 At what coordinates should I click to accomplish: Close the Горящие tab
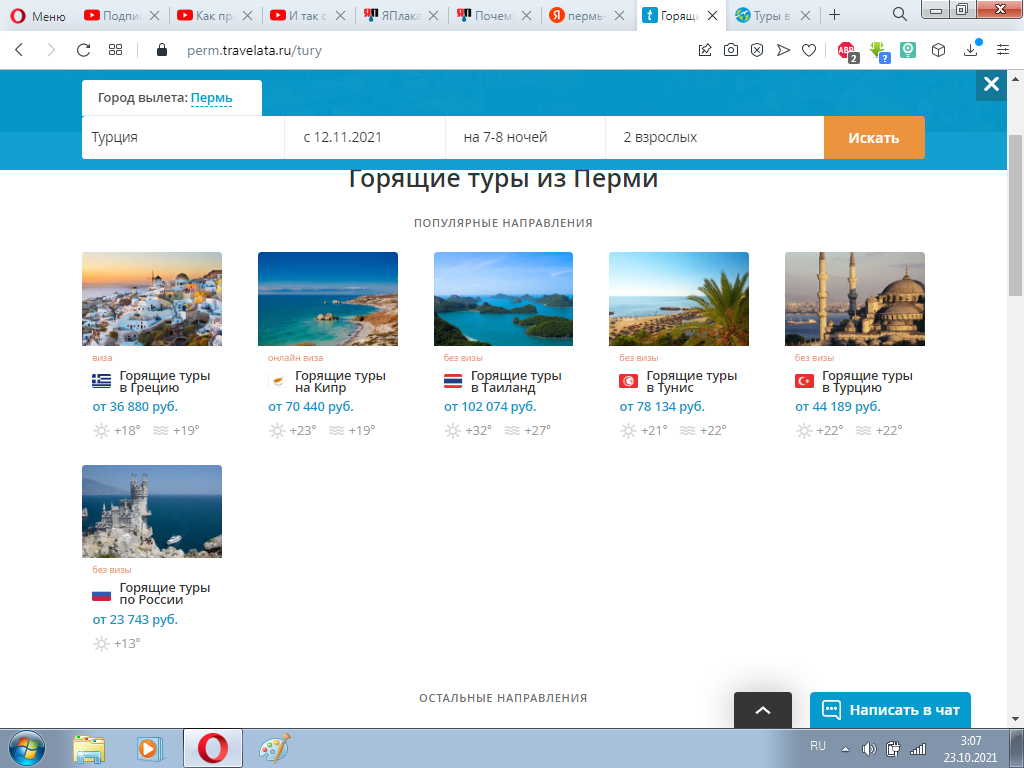(712, 16)
